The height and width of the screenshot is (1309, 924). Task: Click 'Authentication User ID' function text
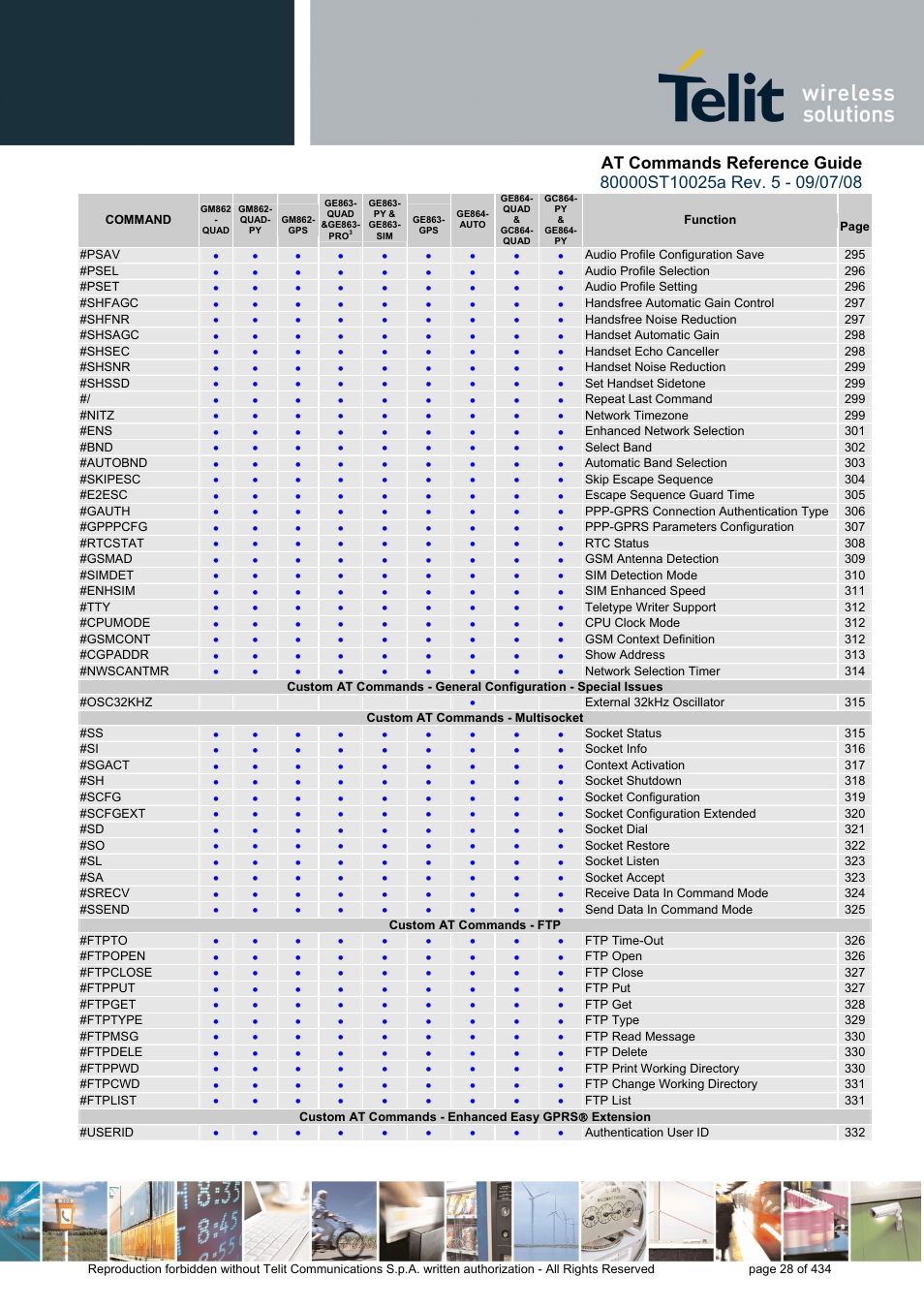[647, 1133]
